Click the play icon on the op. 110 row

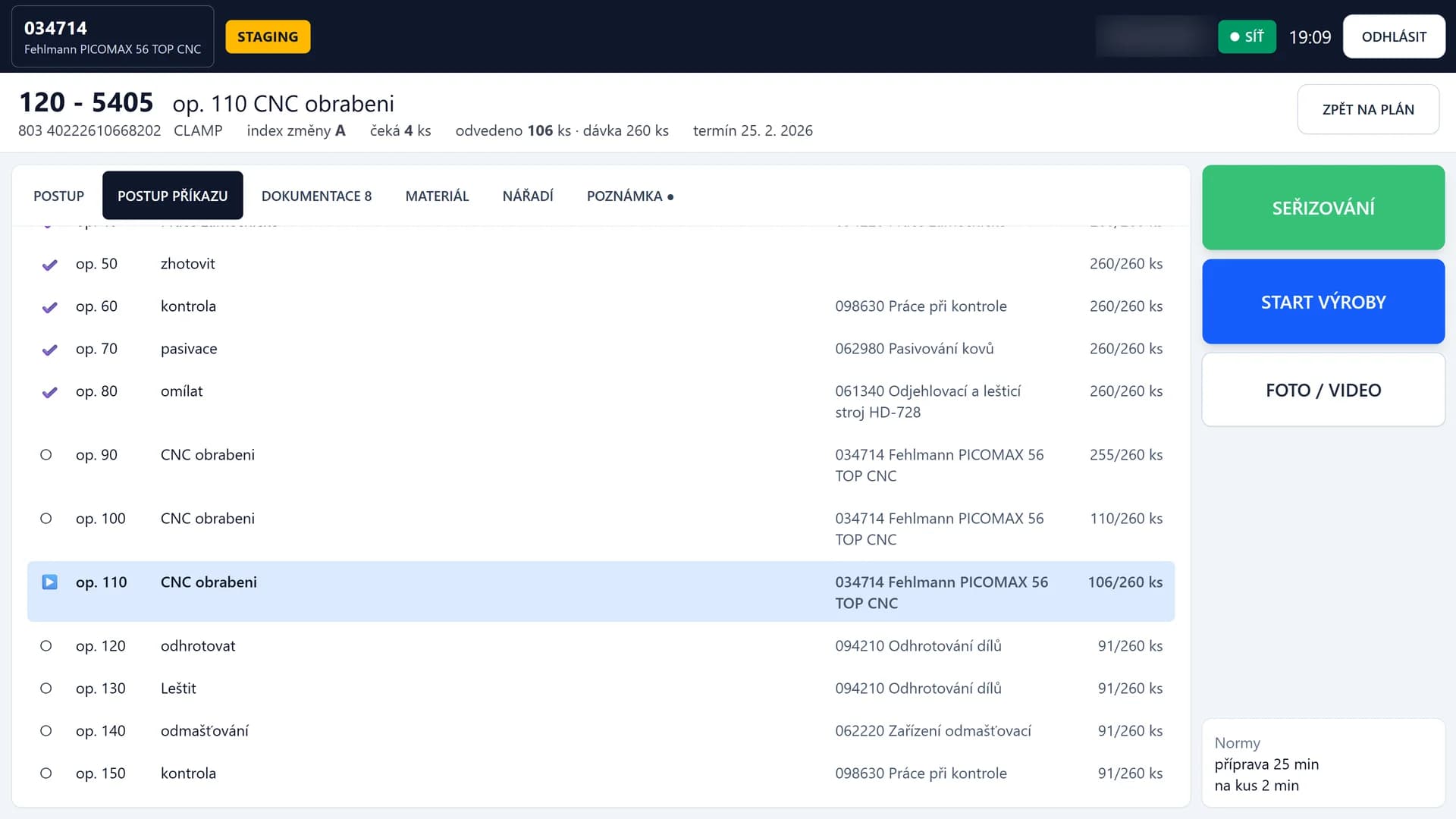click(49, 582)
